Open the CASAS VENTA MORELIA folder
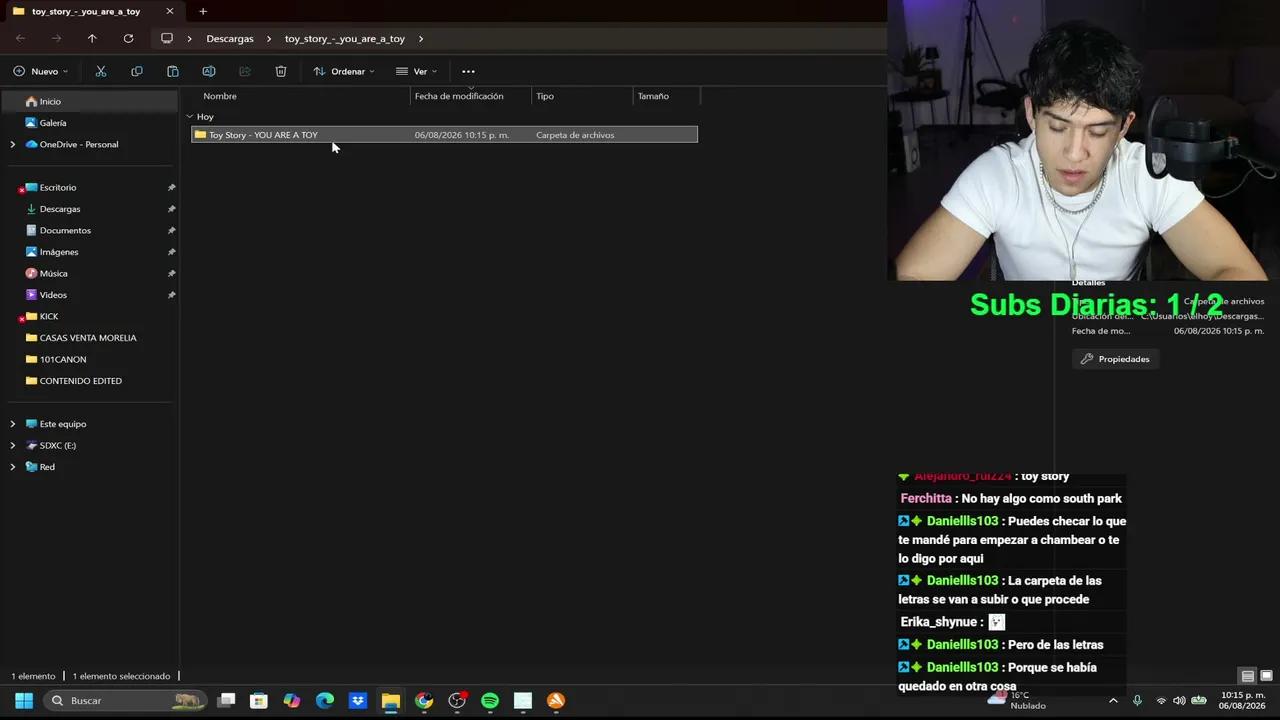The width and height of the screenshot is (1280, 720). point(90,338)
